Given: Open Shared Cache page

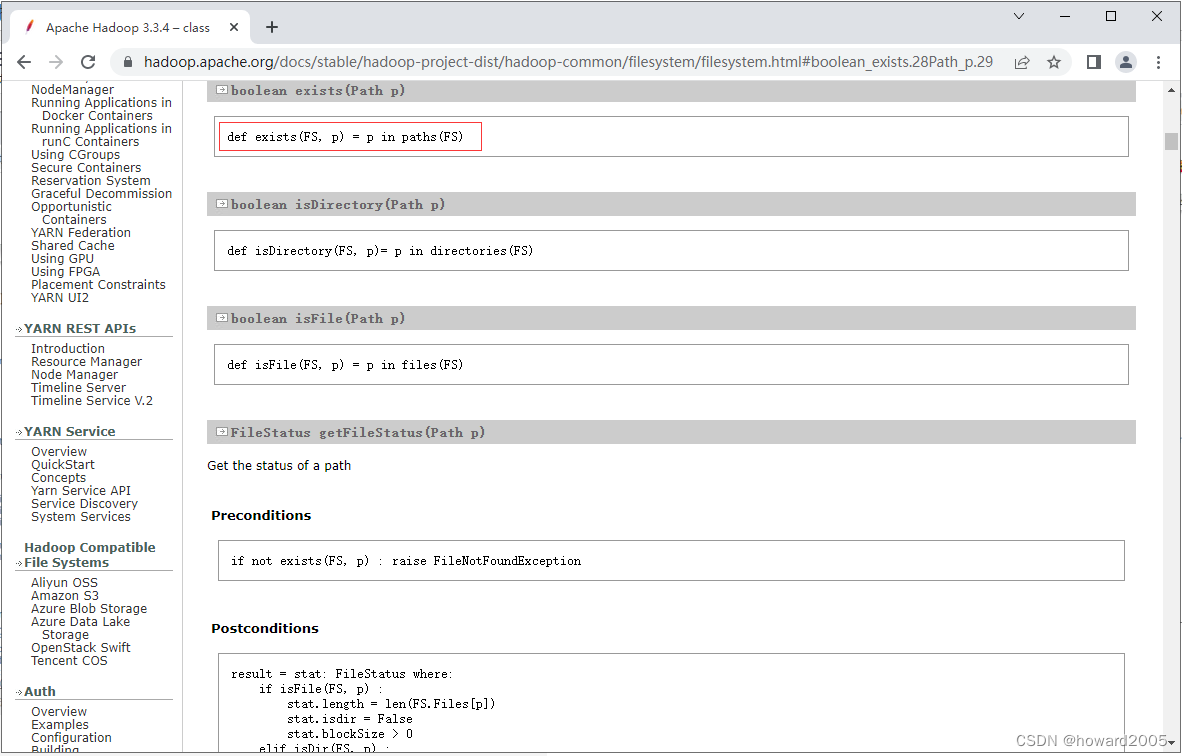Looking at the screenshot, I should pos(72,246).
